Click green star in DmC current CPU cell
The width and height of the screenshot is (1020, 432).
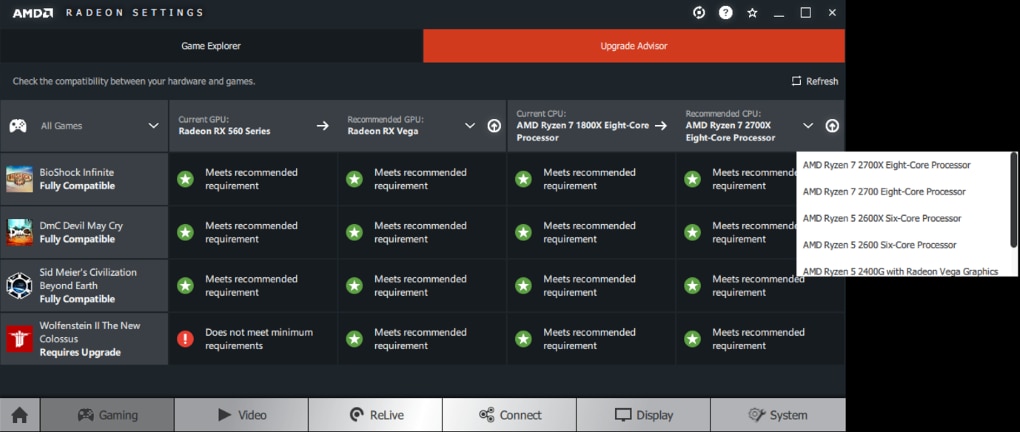coord(523,232)
